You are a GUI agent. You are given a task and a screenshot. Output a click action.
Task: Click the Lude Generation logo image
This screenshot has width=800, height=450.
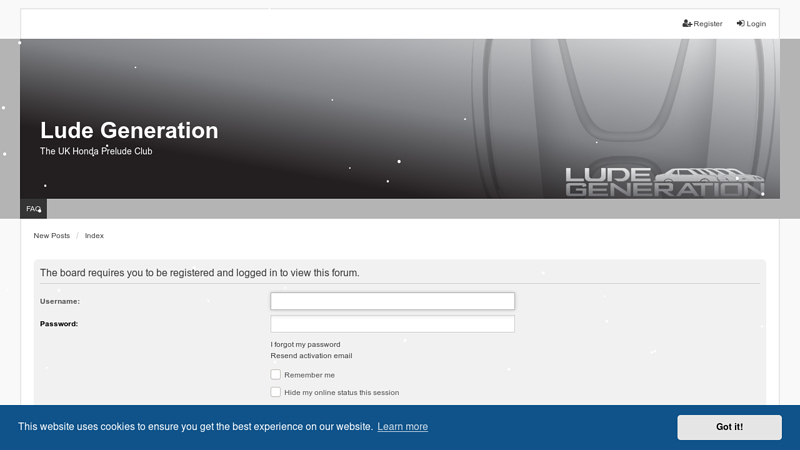click(x=664, y=181)
